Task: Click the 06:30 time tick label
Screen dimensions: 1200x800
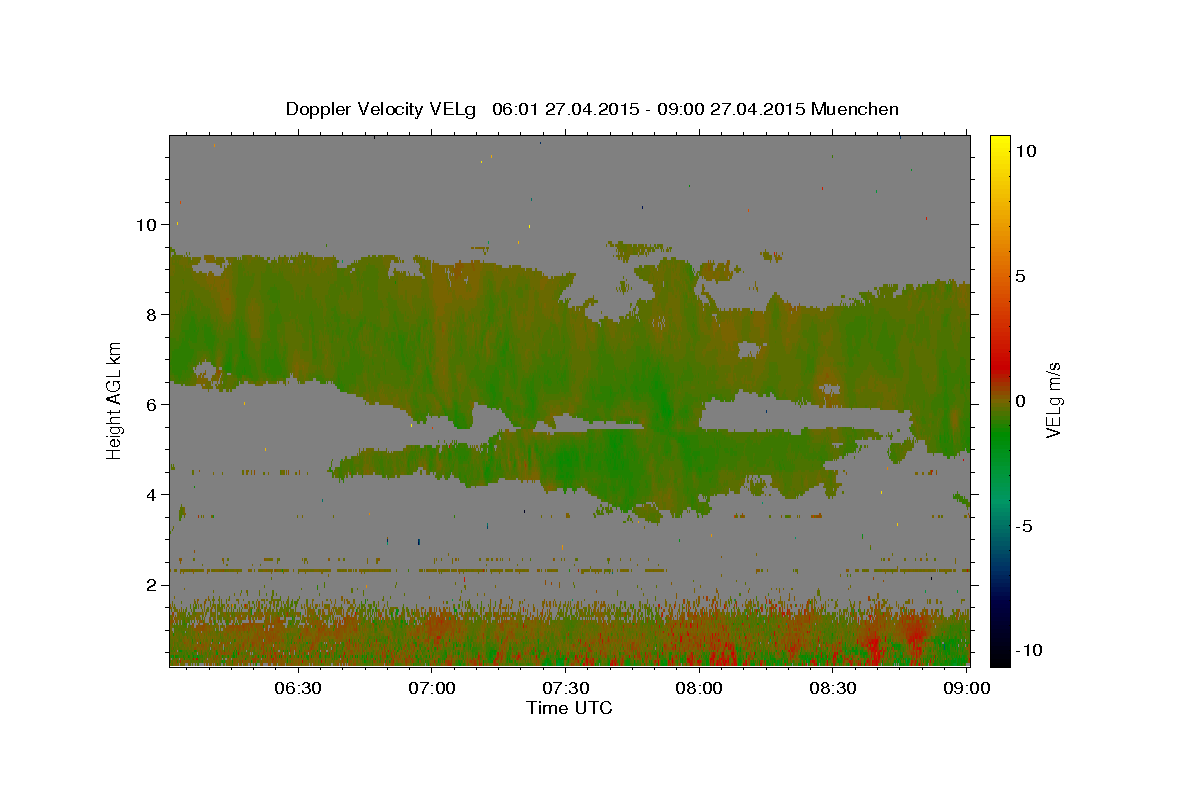Action: pyautogui.click(x=298, y=688)
